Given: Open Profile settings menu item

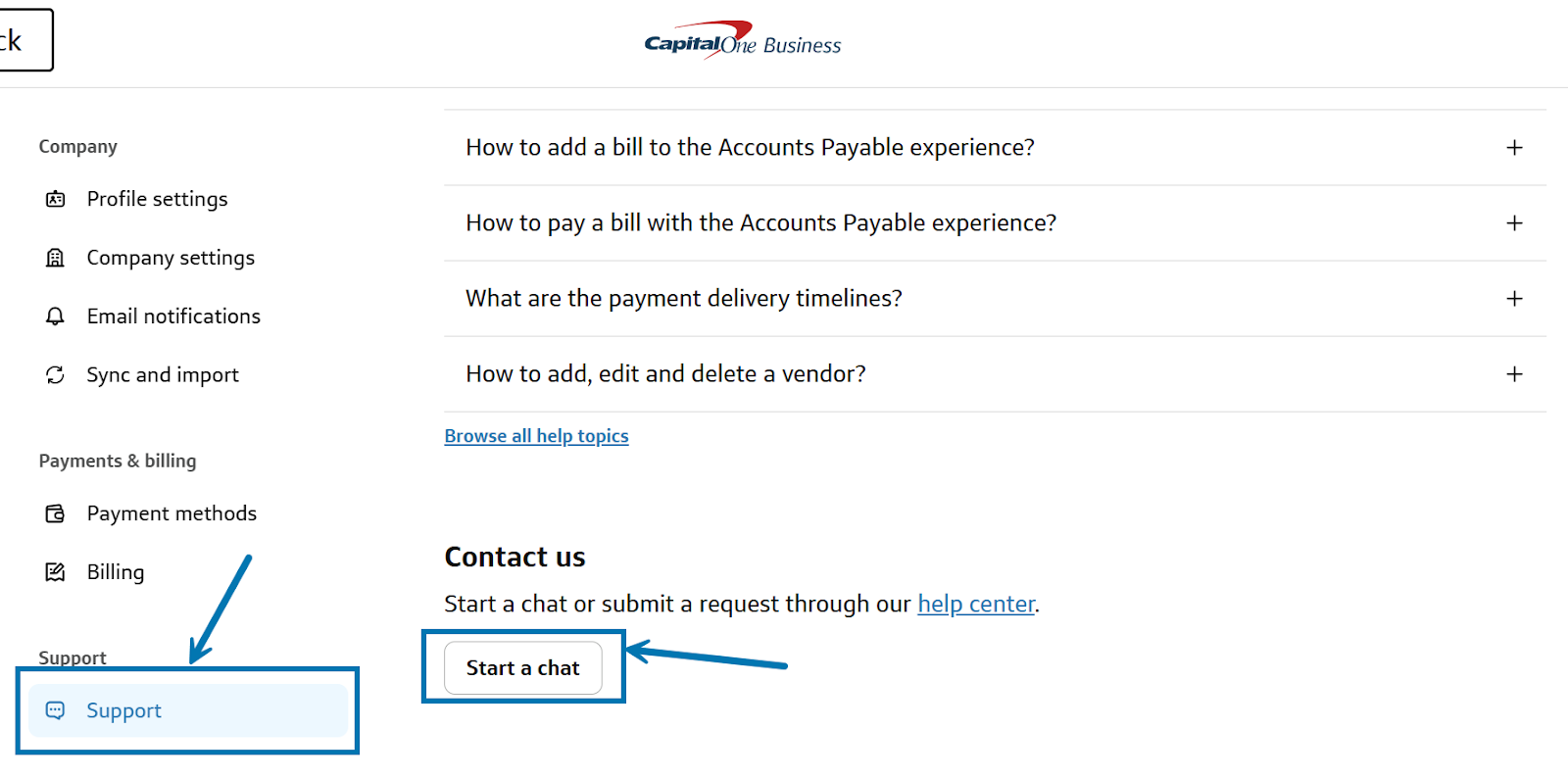Looking at the screenshot, I should click(x=157, y=200).
